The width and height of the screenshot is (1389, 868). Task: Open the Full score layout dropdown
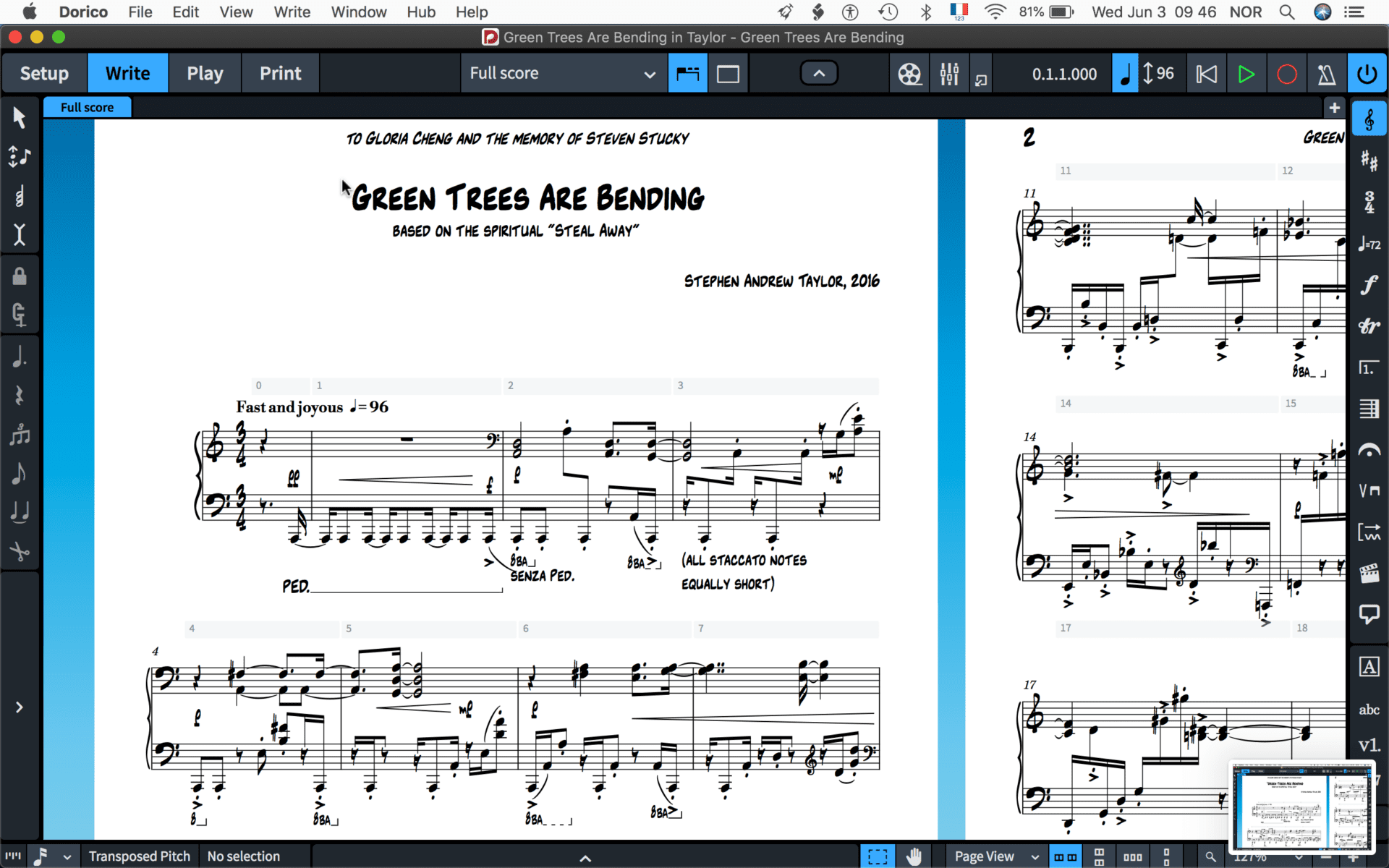click(563, 73)
